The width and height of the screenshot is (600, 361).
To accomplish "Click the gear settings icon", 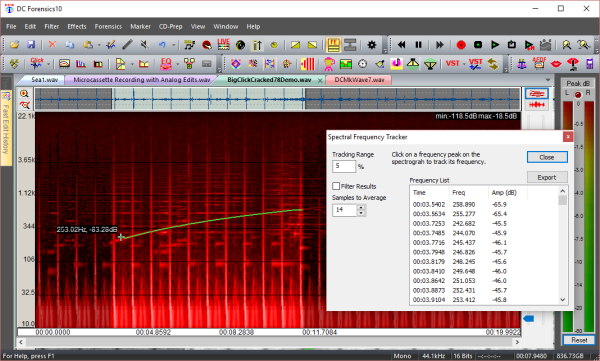I will (372, 45).
